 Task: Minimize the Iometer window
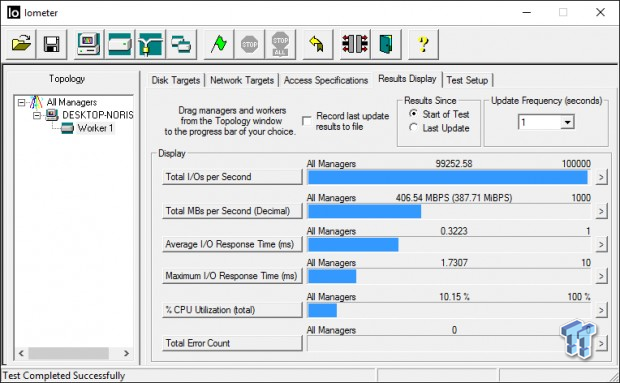click(526, 13)
